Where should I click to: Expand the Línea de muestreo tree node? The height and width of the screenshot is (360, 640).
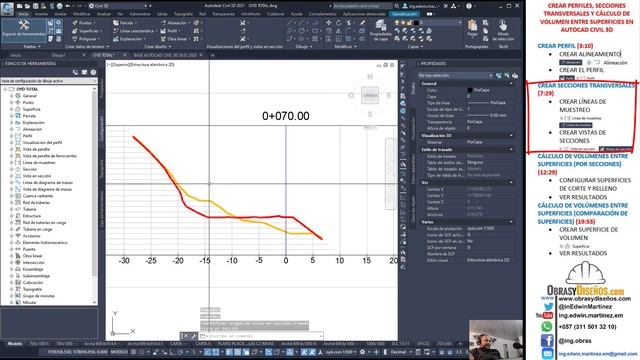click(x=11, y=162)
